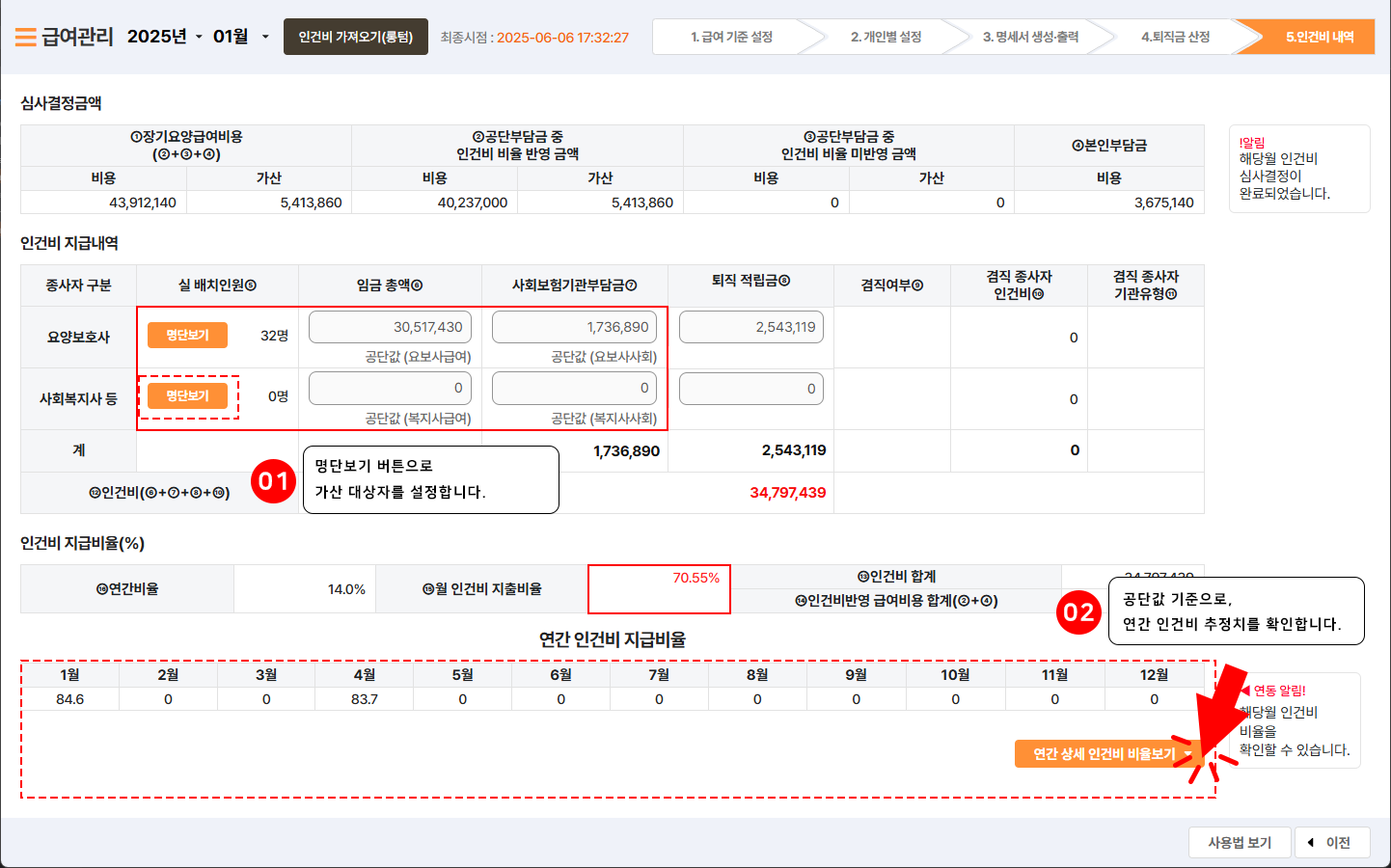Screen dimensions: 1391x868
Task: Open the 사용법 보기 guide
Action: pos(1239,843)
